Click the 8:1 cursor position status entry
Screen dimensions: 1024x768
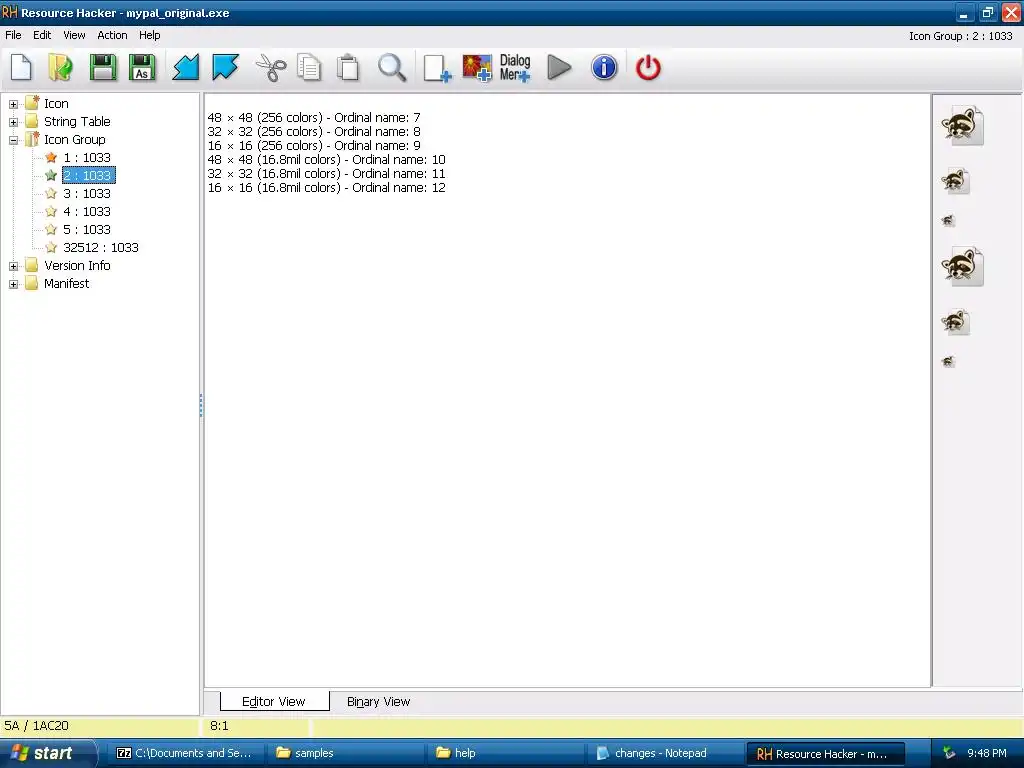pos(219,726)
